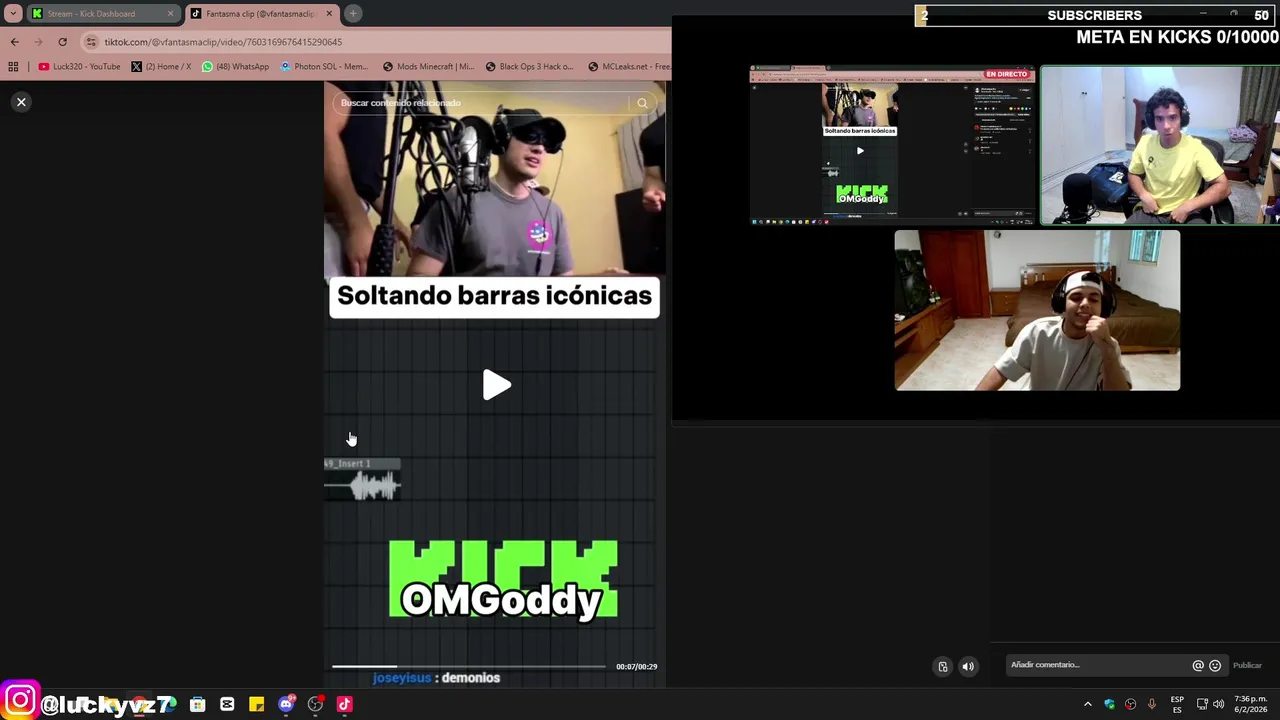Open the TikTok app from the taskbar
The width and height of the screenshot is (1280, 720).
pos(345,704)
